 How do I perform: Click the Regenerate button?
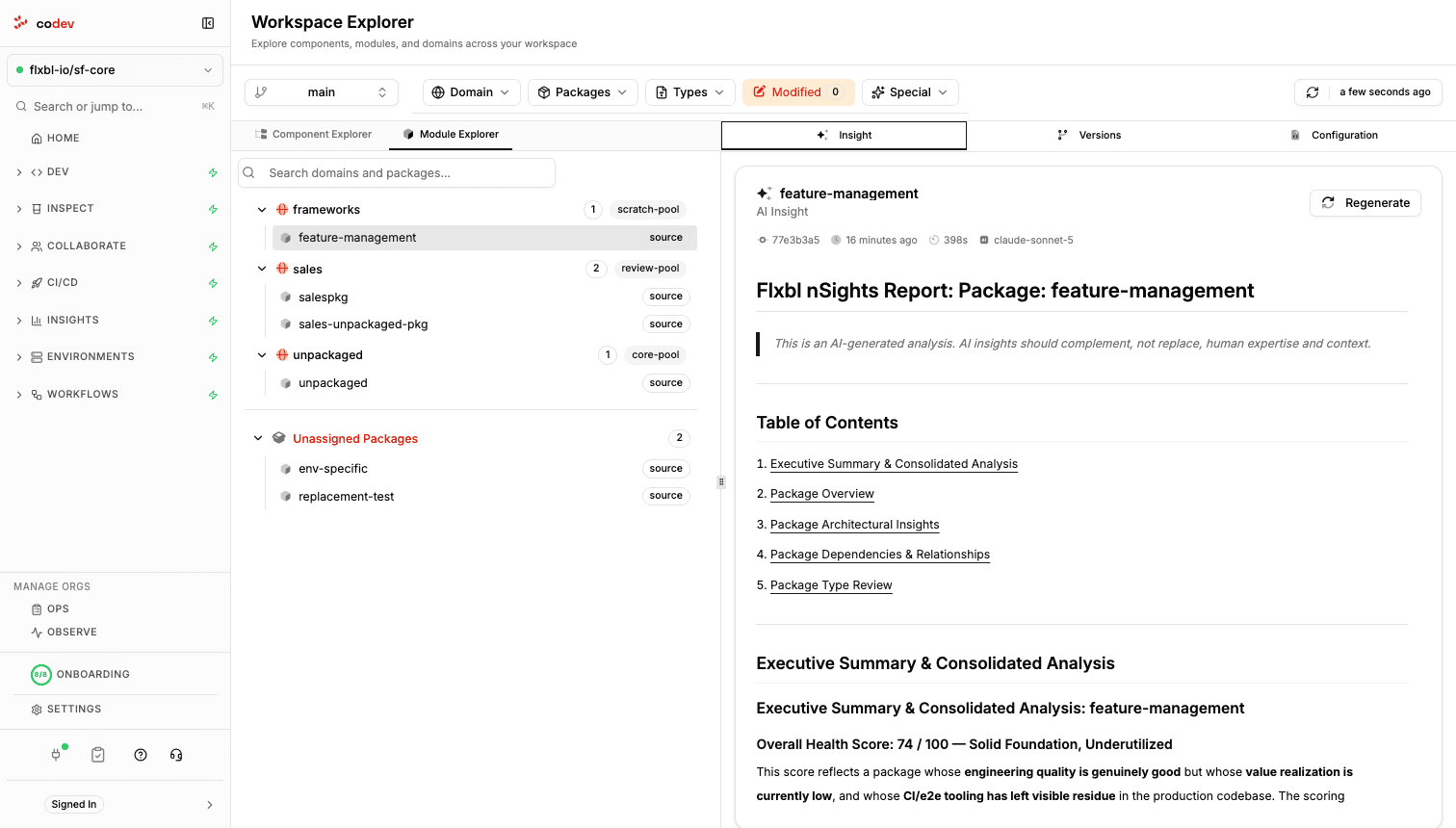pyautogui.click(x=1365, y=203)
